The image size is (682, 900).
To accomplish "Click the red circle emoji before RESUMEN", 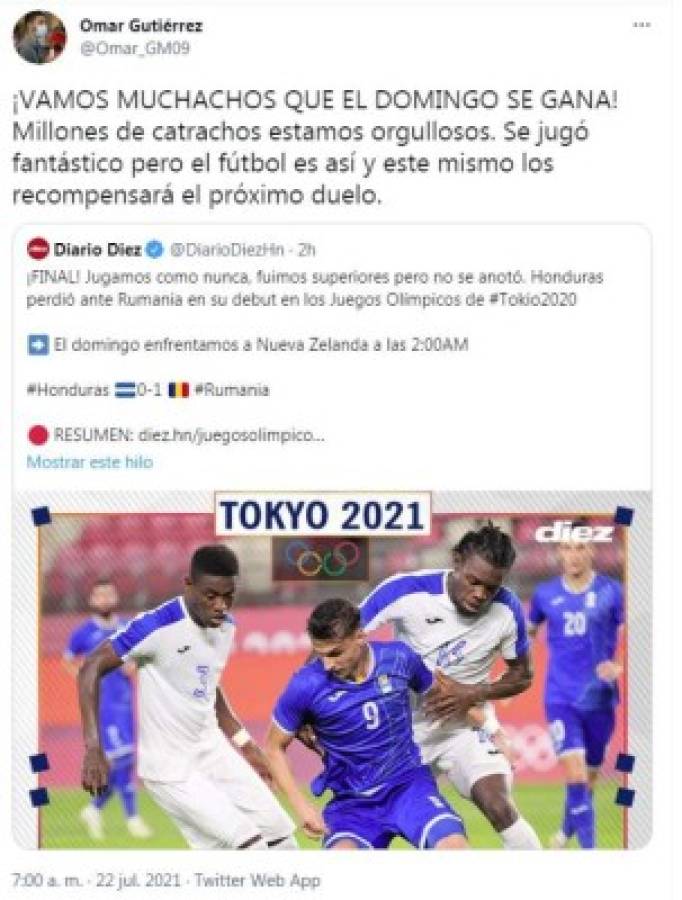I will (x=38, y=436).
